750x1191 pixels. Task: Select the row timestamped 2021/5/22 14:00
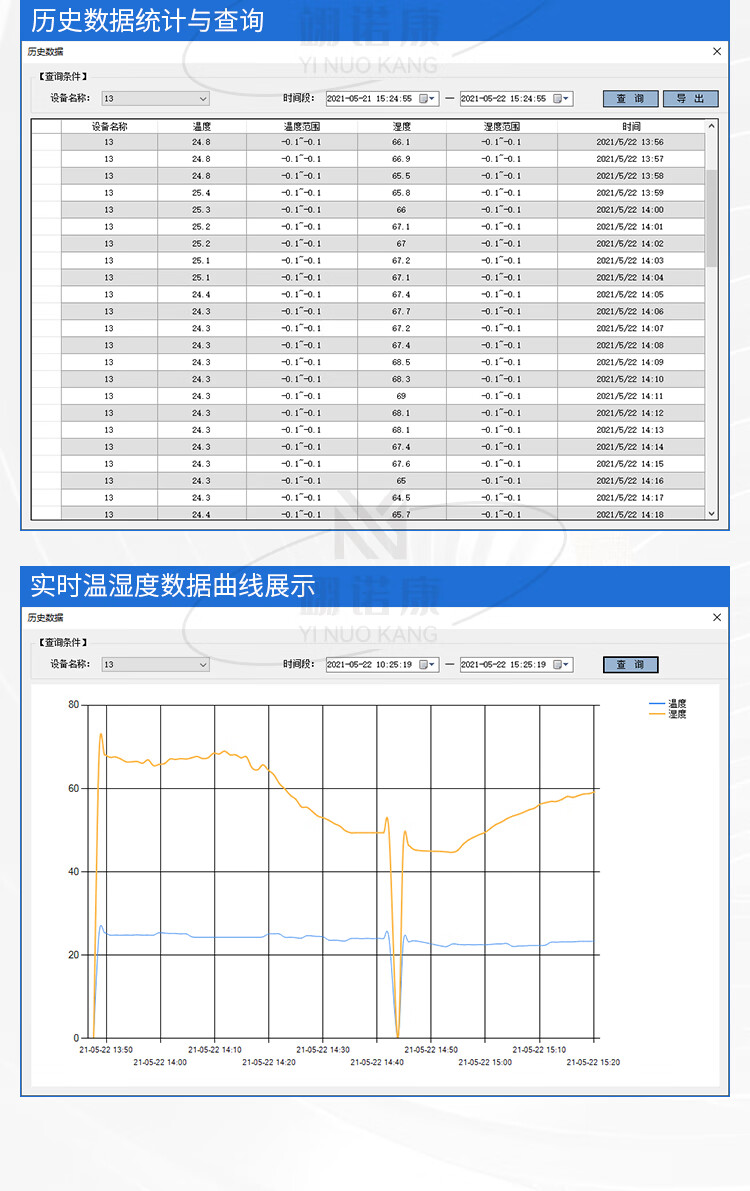(400, 210)
